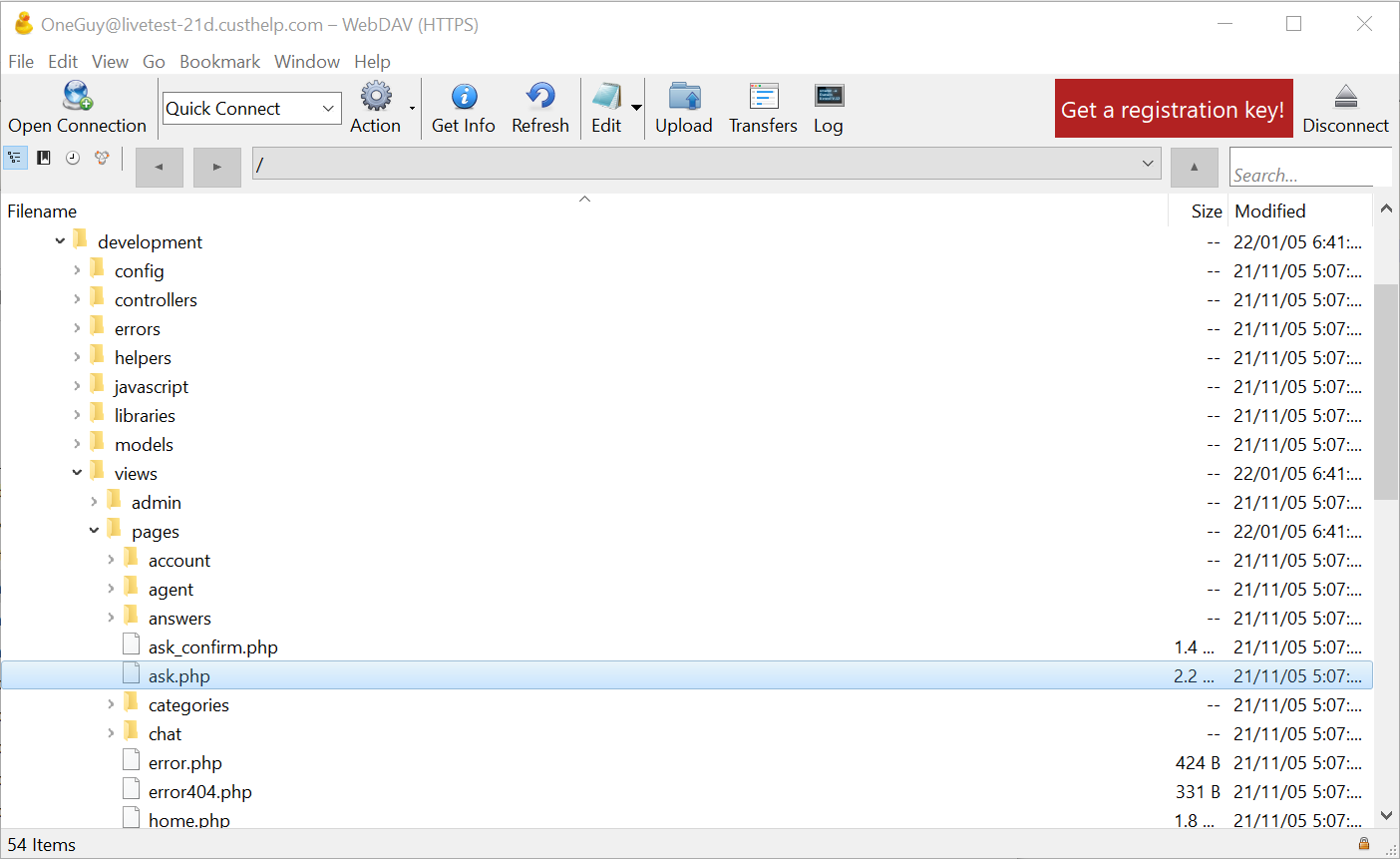Select the ask.php file
Image resolution: width=1400 pixels, height=859 pixels.
[x=687, y=675]
